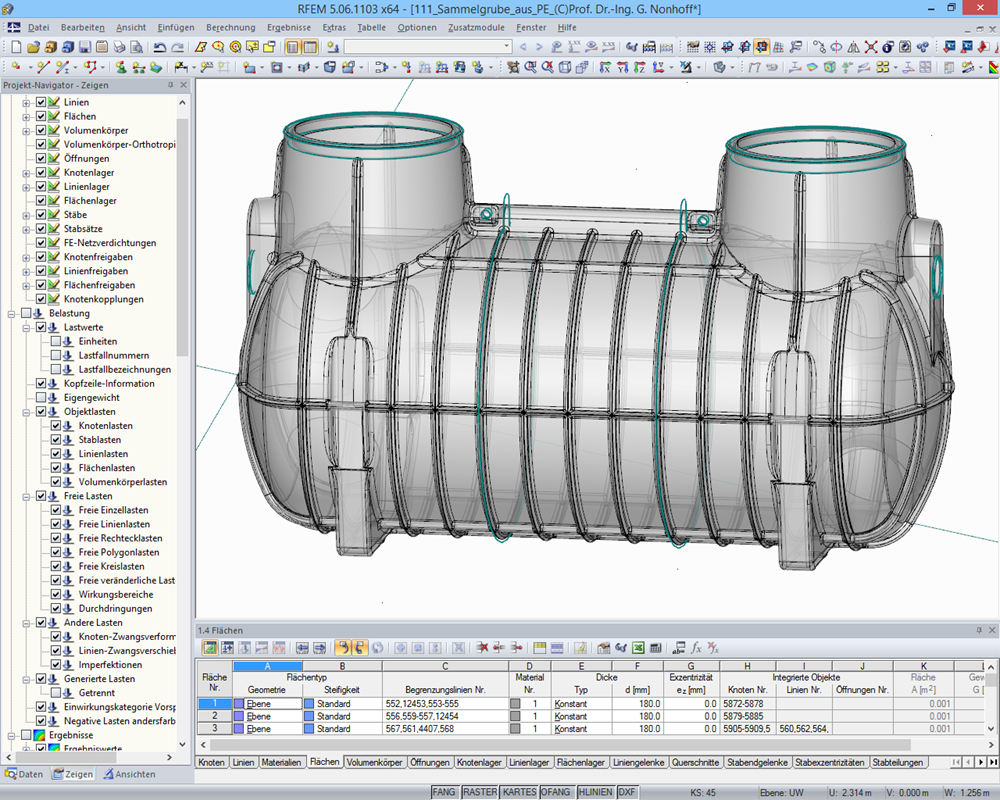The width and height of the screenshot is (1000, 800).
Task: Open the load case combo box in toolbar
Action: click(428, 47)
